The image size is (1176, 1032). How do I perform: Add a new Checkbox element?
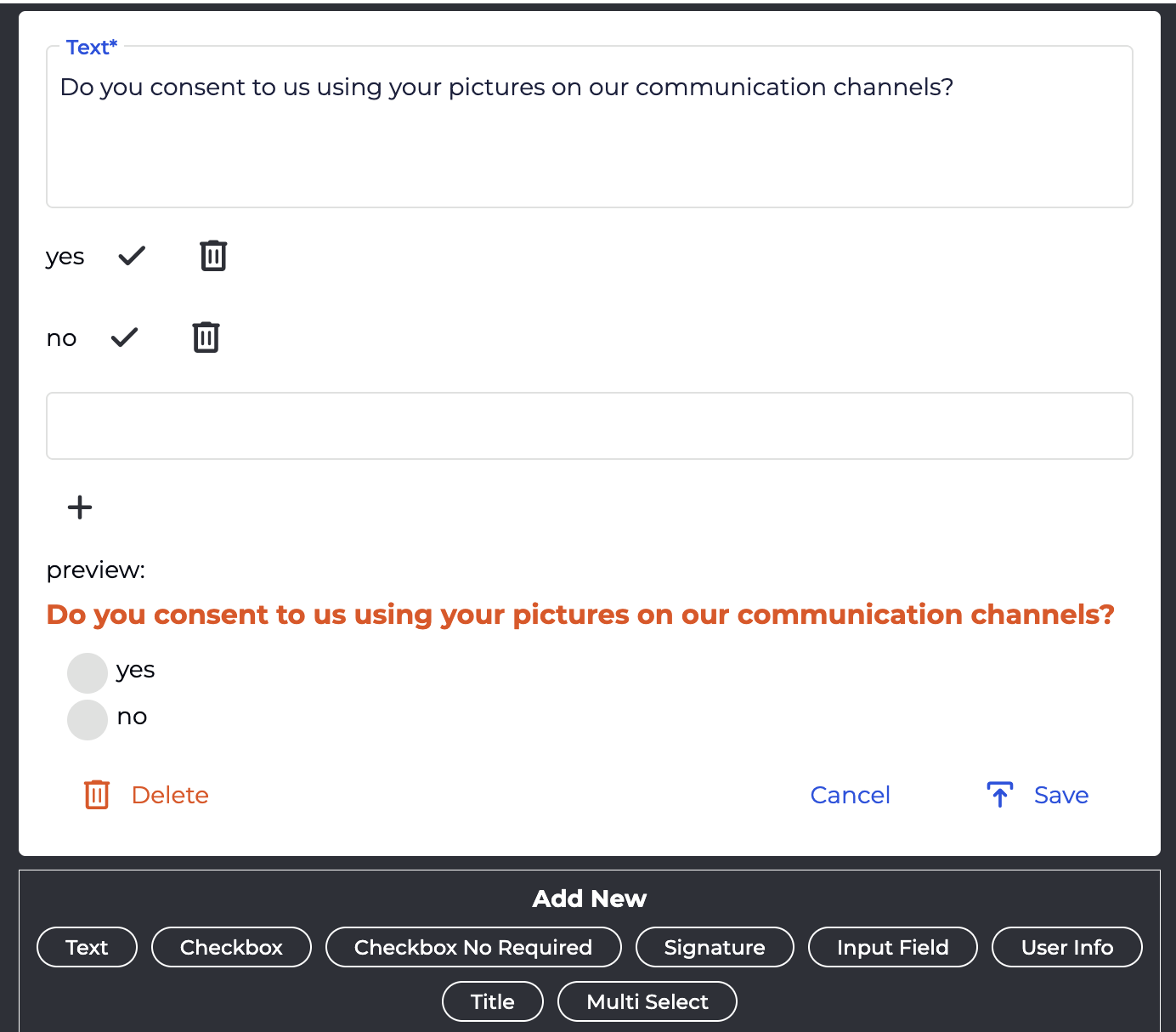(x=231, y=947)
